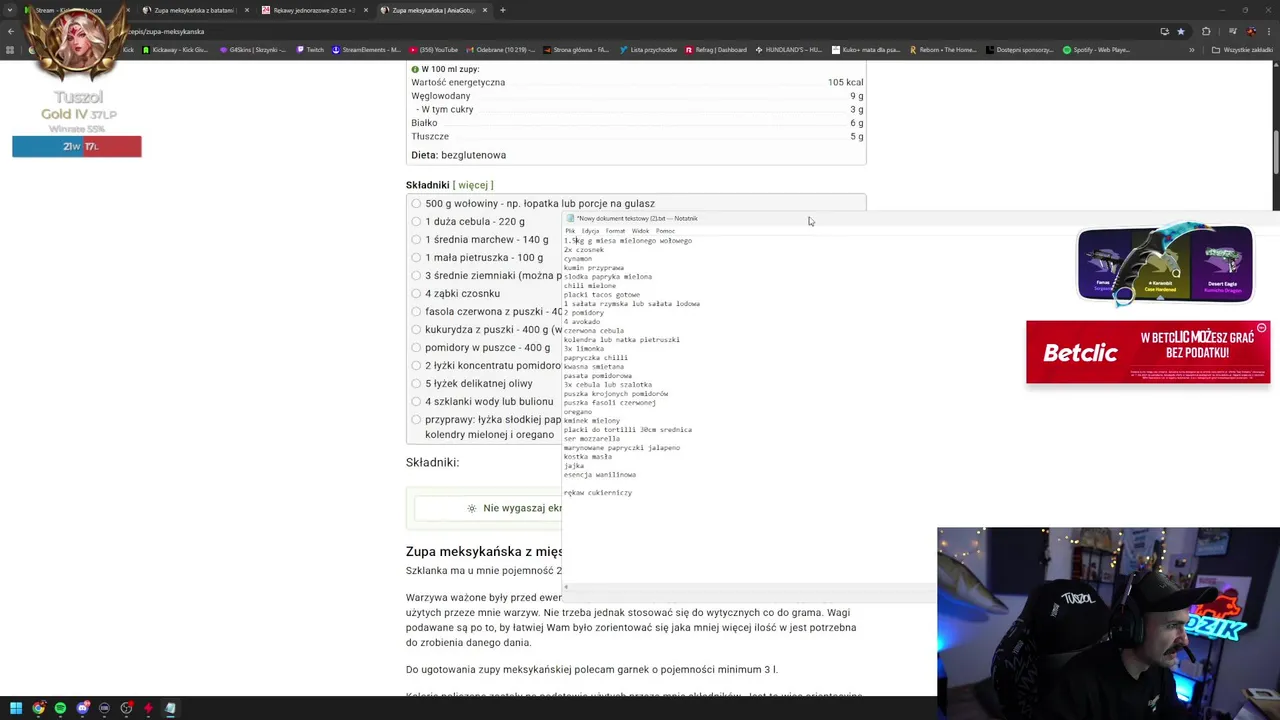Open Notatnik from taskbar
1280x720 pixels.
click(x=170, y=708)
